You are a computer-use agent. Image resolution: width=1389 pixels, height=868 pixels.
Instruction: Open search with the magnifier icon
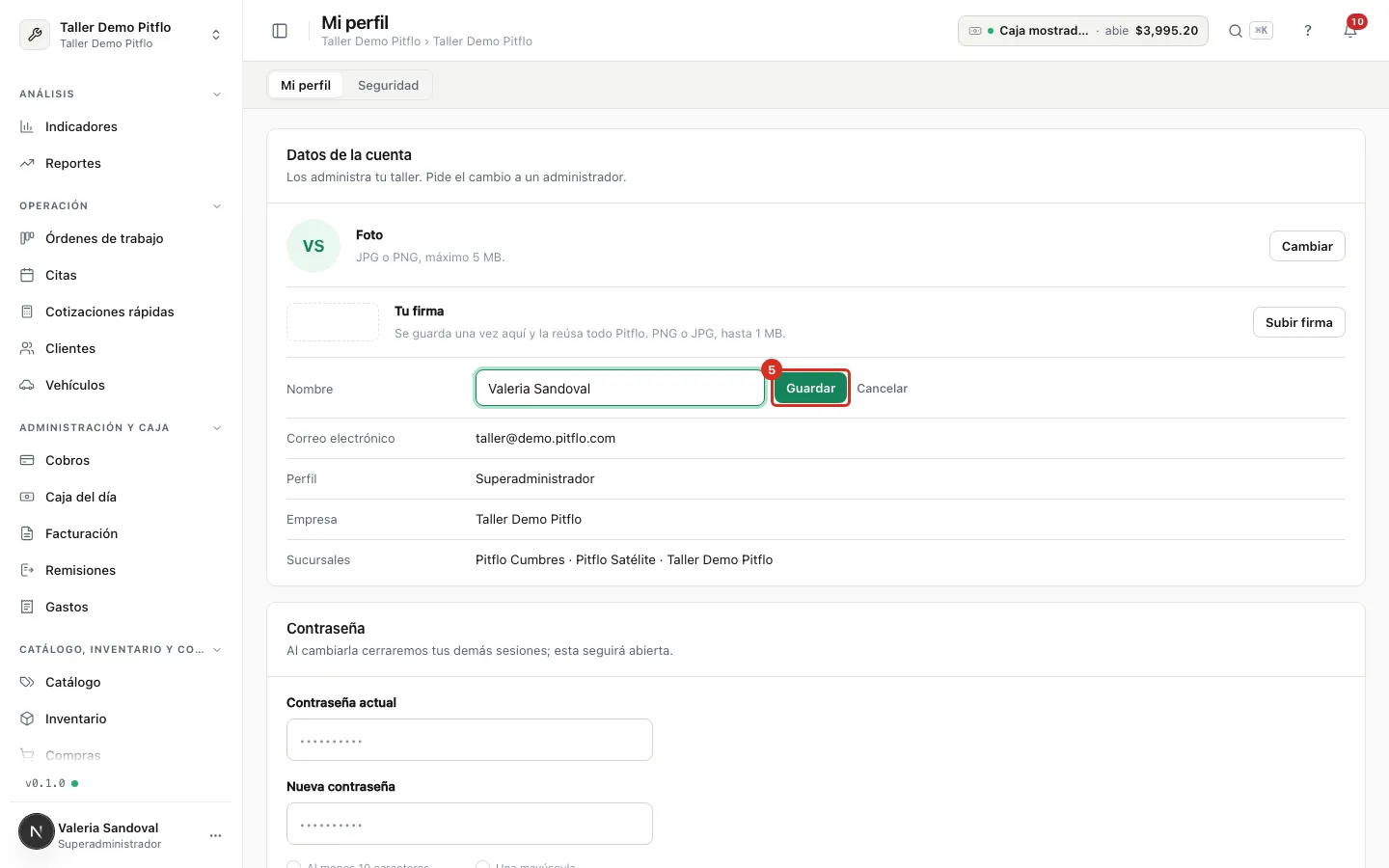pyautogui.click(x=1235, y=31)
